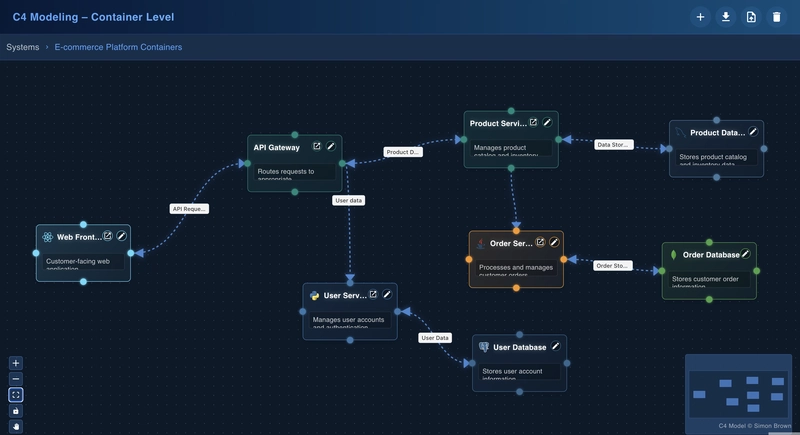Open API Gateway node drill-down icon
This screenshot has height=435, width=800.
point(317,146)
